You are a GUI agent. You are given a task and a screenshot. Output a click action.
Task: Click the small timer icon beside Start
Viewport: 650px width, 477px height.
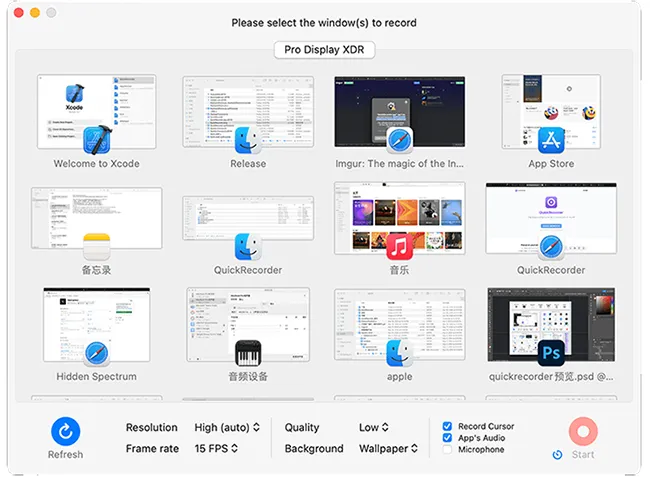tap(556, 455)
